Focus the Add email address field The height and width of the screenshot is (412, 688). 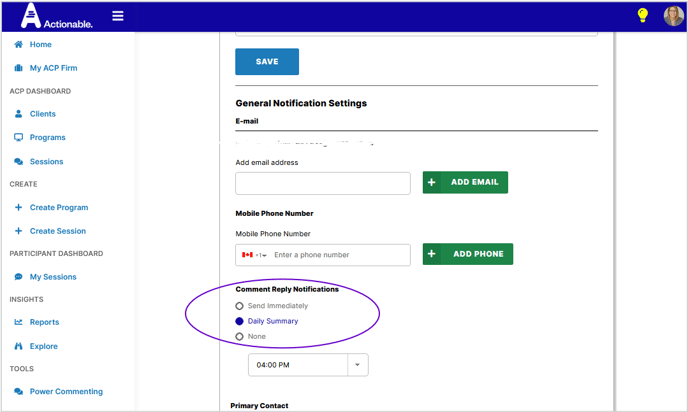point(322,183)
